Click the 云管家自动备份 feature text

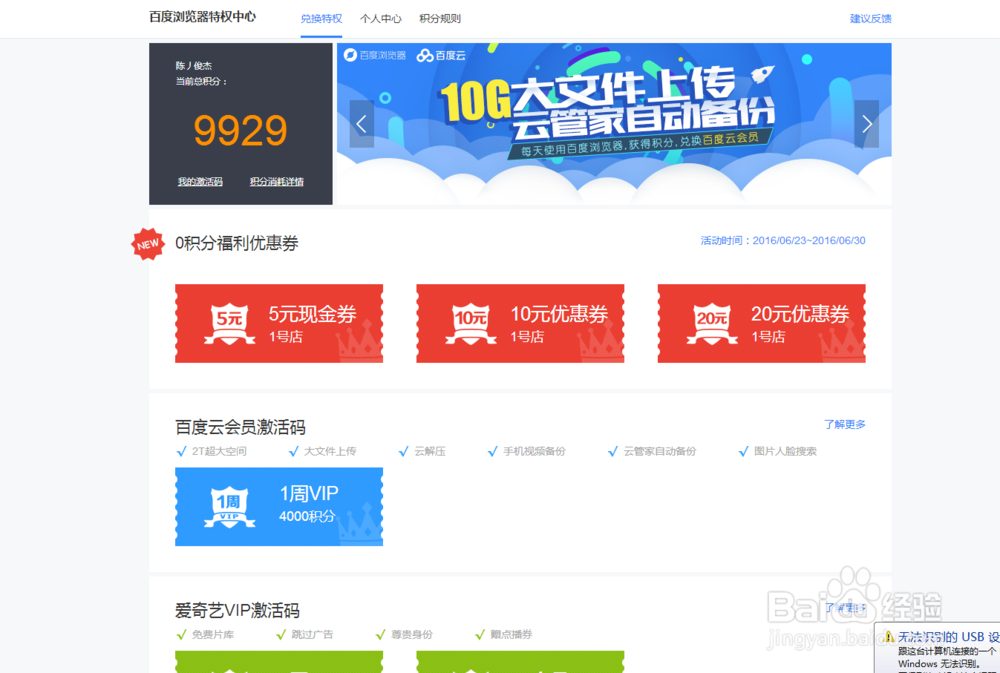(659, 452)
